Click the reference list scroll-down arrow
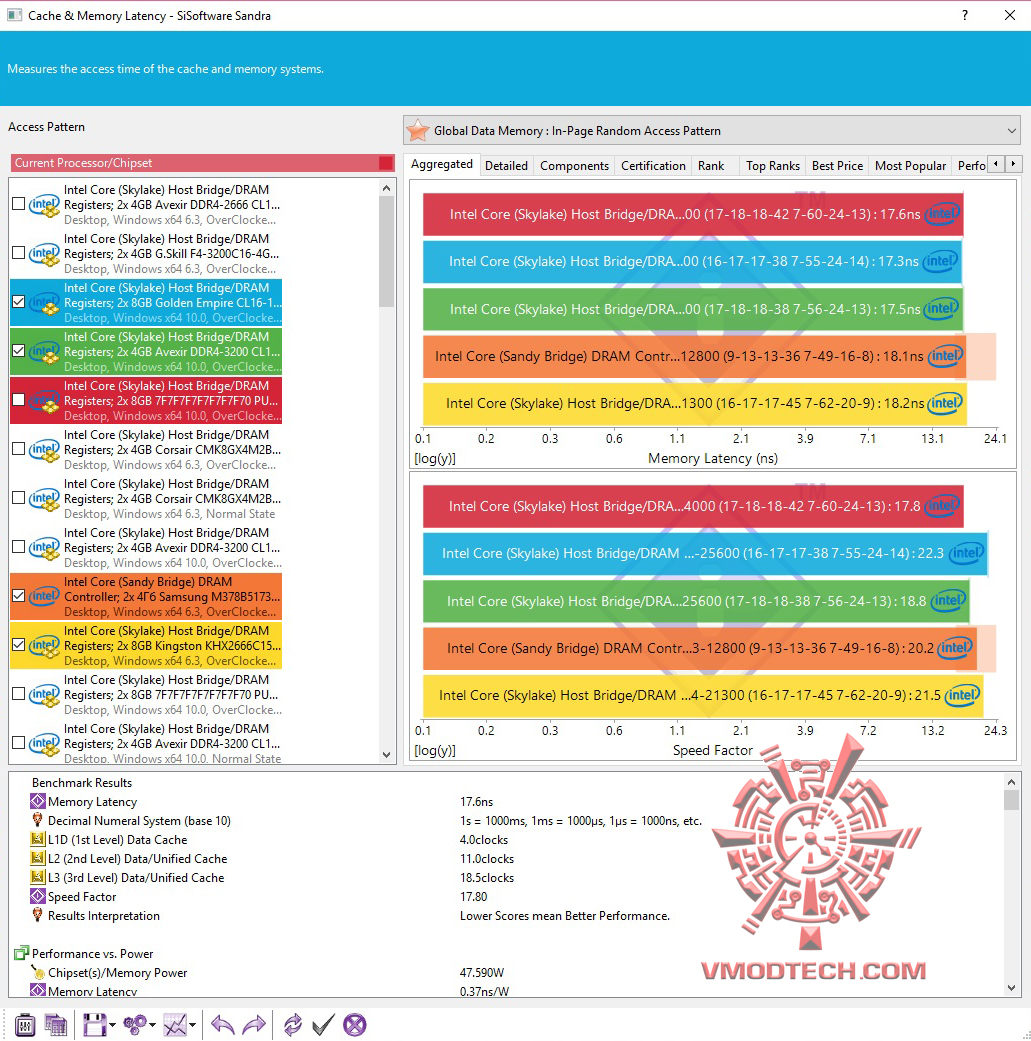 point(387,755)
